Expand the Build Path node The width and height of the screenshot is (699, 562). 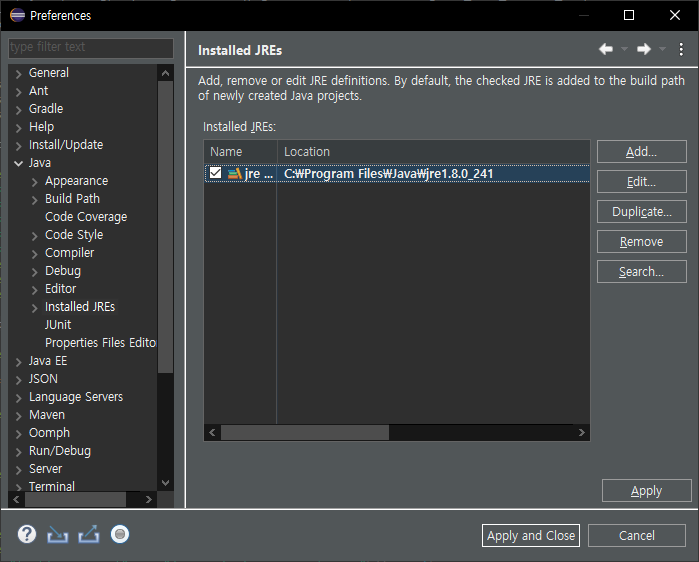(34, 200)
